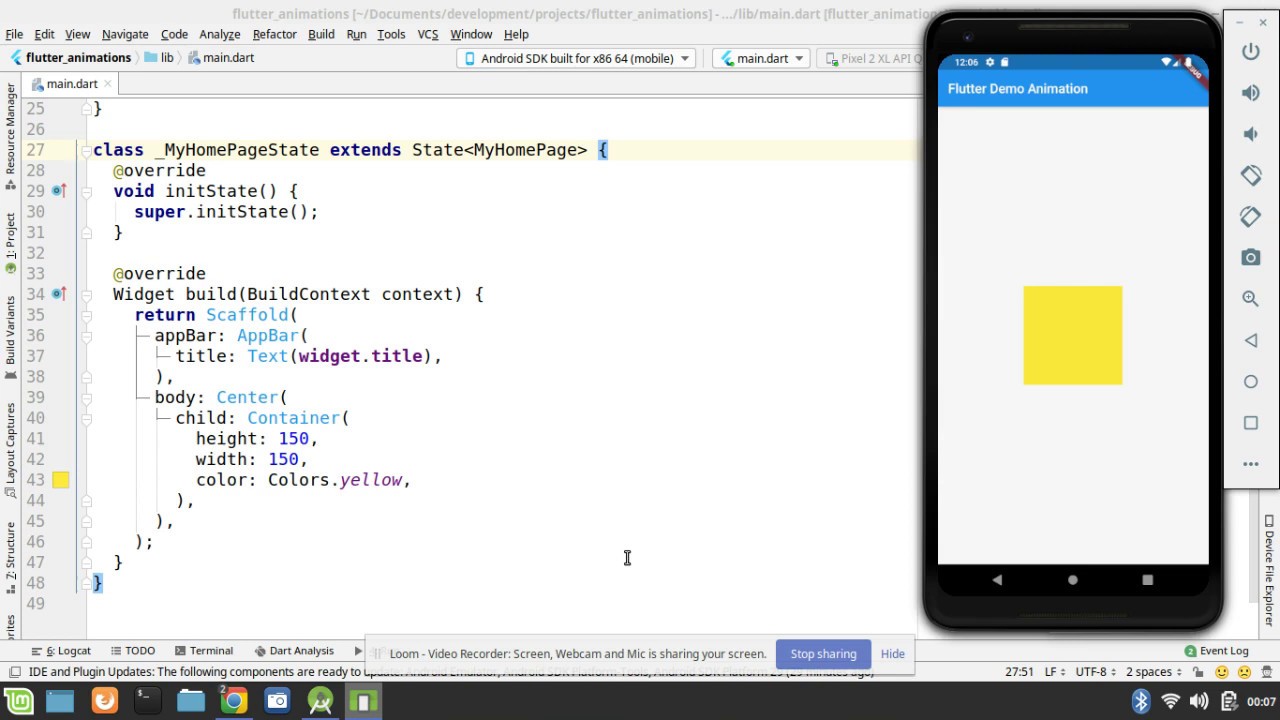Tap the yellow square in the app

[1073, 335]
